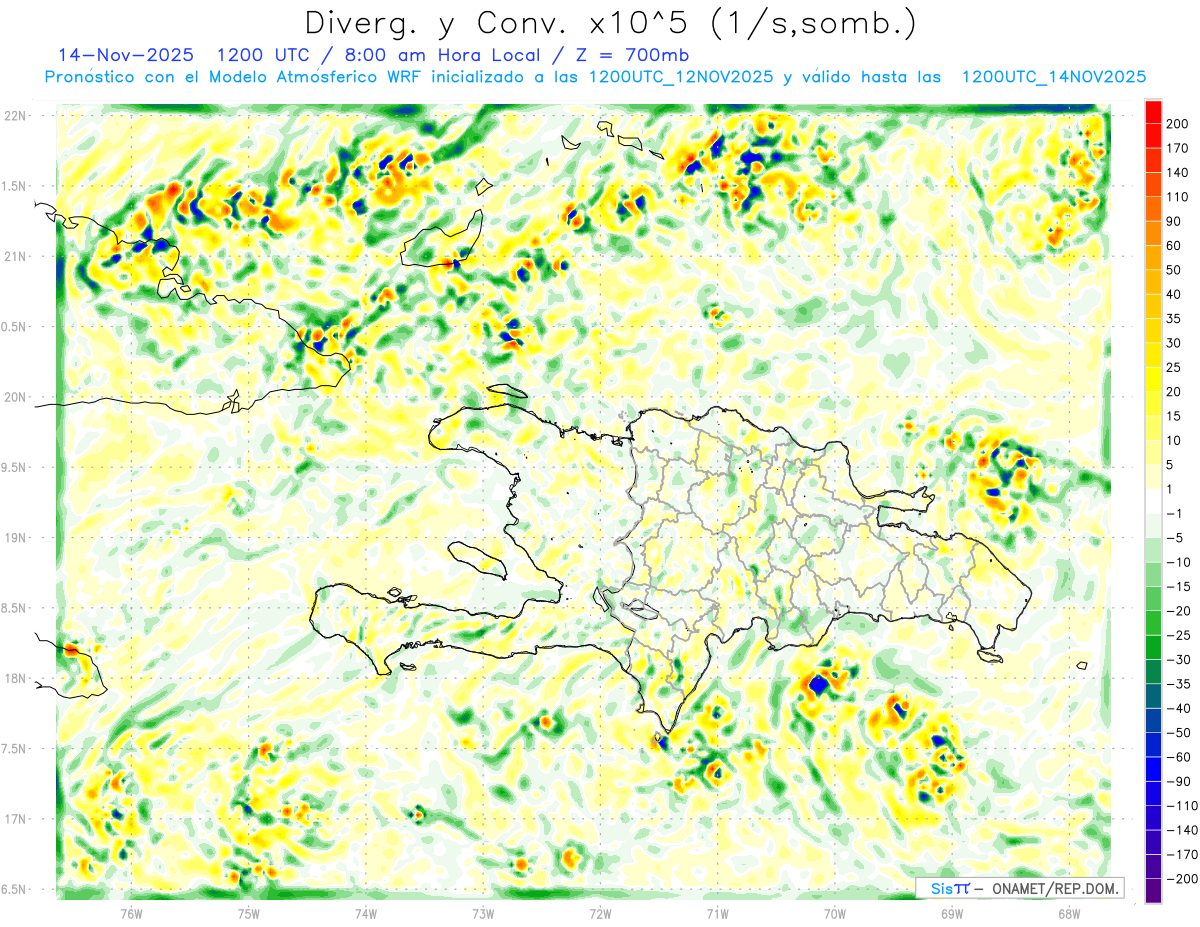
Task: Click the colorbar value 170
Action: point(1179,148)
